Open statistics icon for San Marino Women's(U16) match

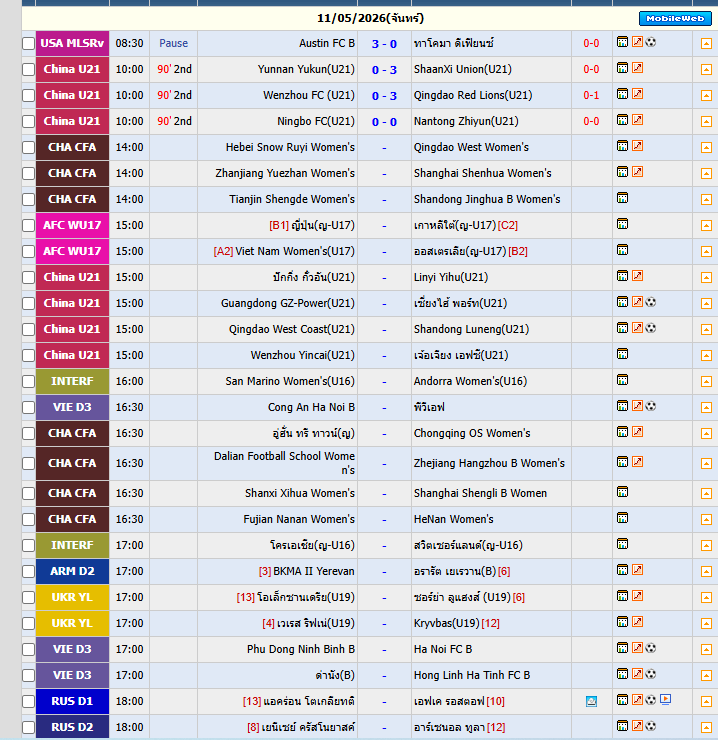622,380
